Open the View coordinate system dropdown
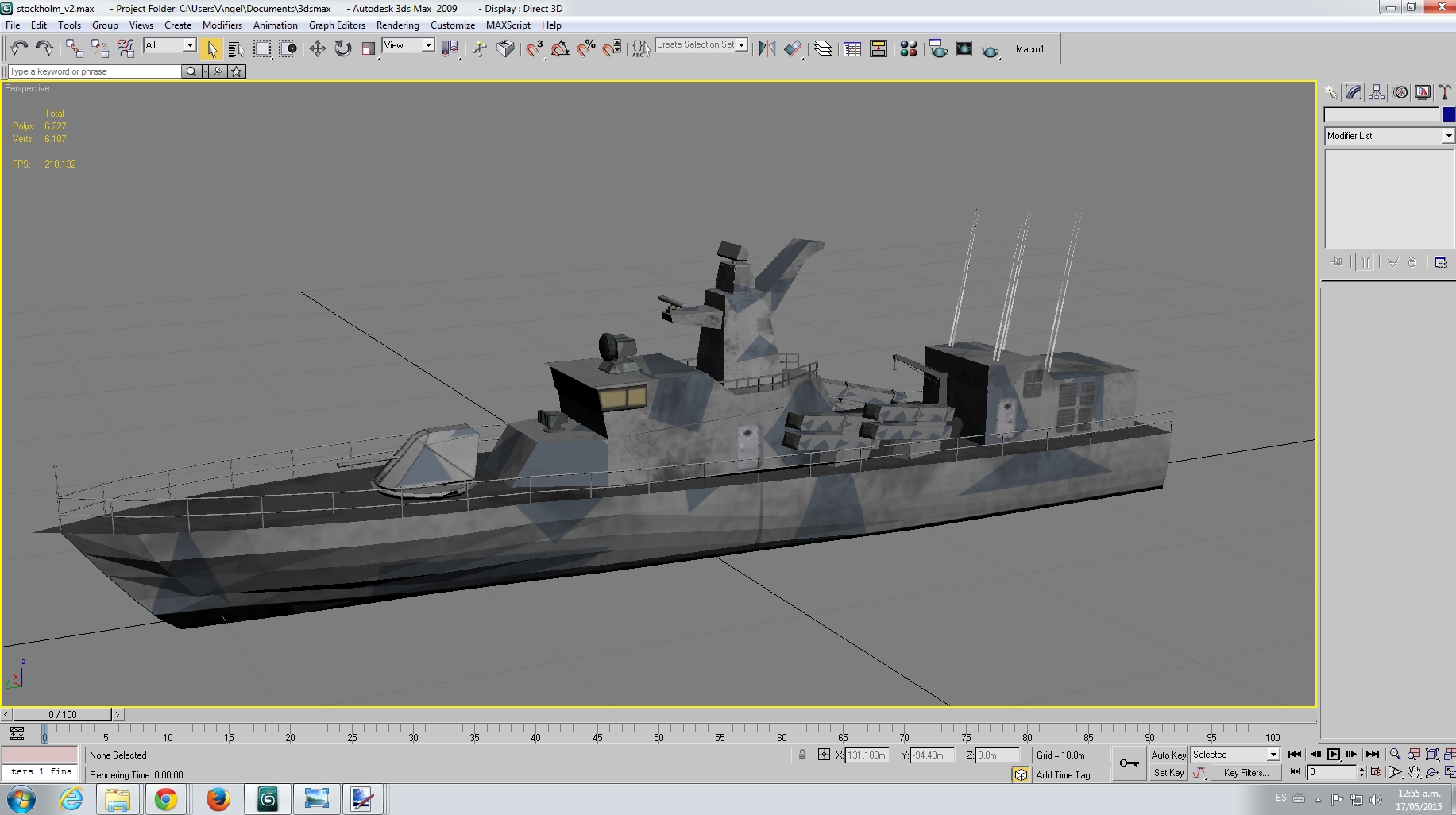Screen dimensions: 1456x815 [408, 45]
